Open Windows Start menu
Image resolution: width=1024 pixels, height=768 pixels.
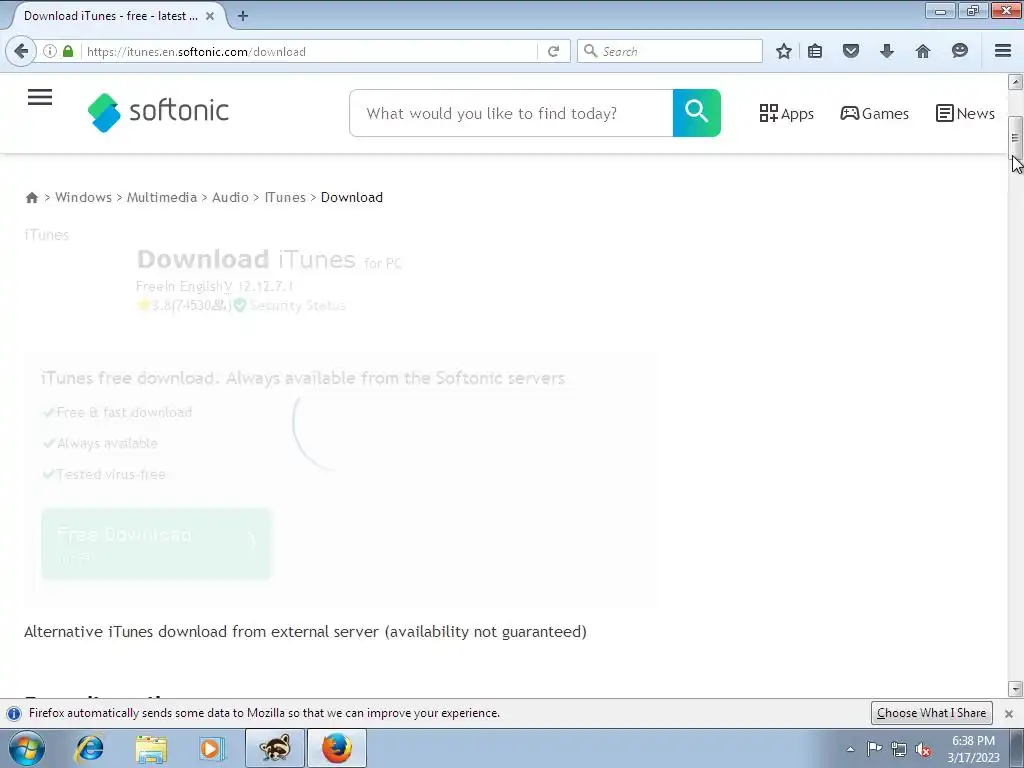click(27, 748)
